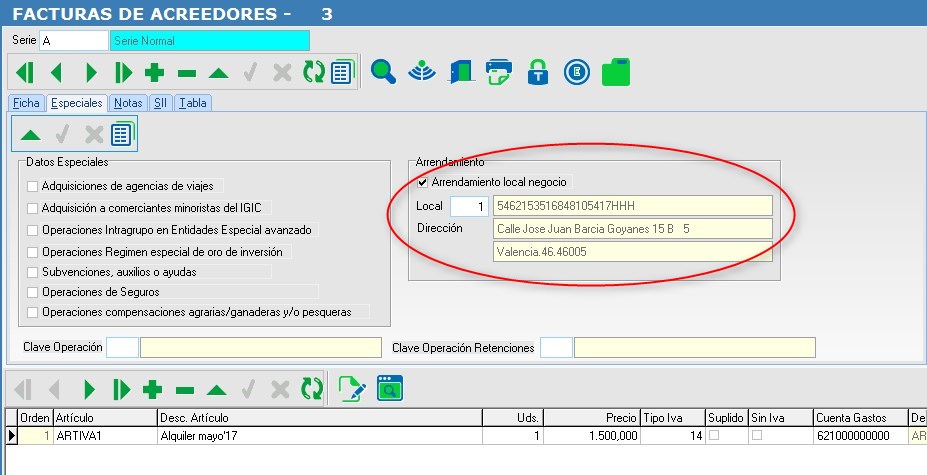927x475 pixels.
Task: Refresh invoice data in top toolbar
Action: (314, 73)
